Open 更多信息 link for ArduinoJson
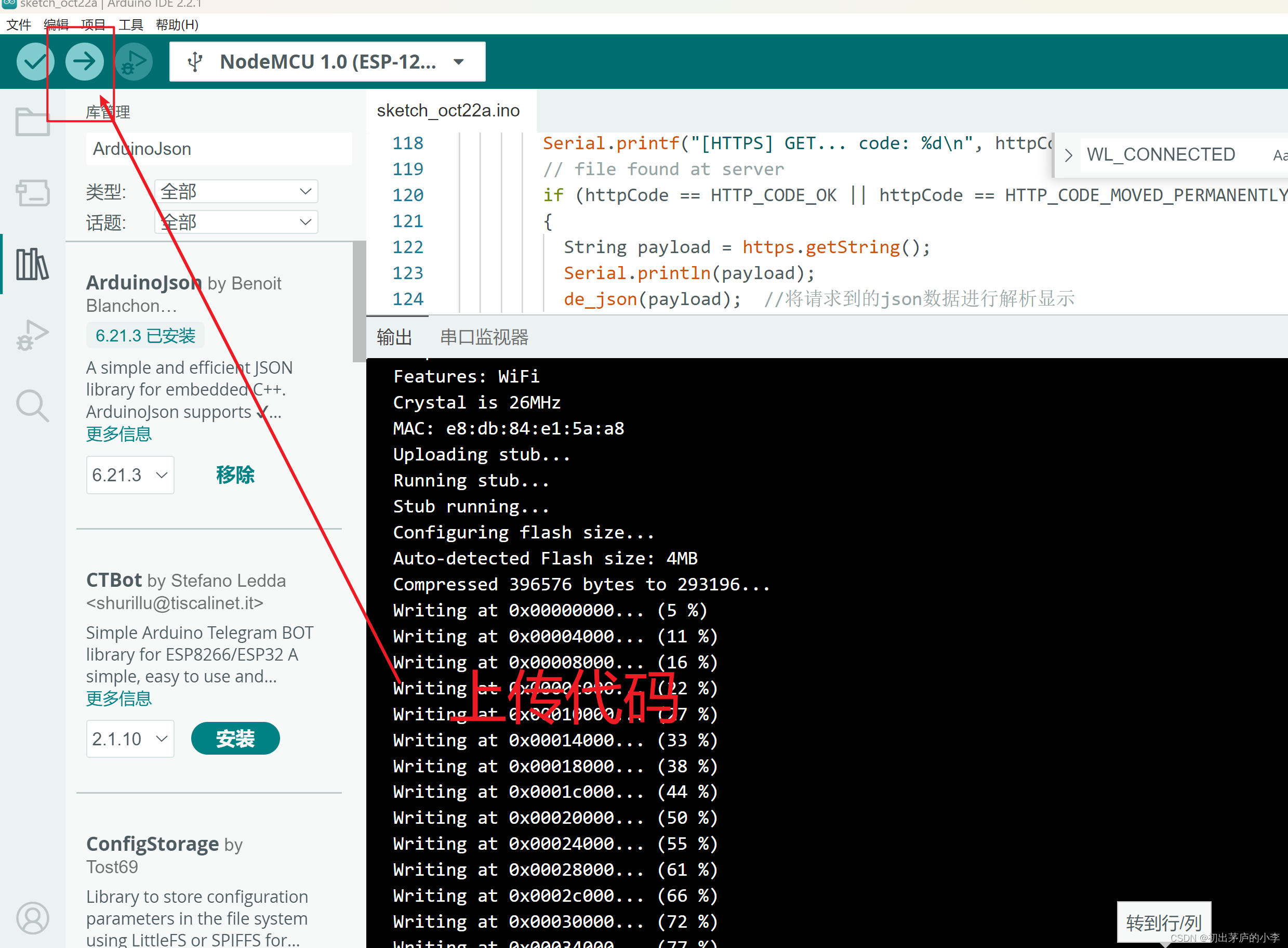 click(119, 434)
